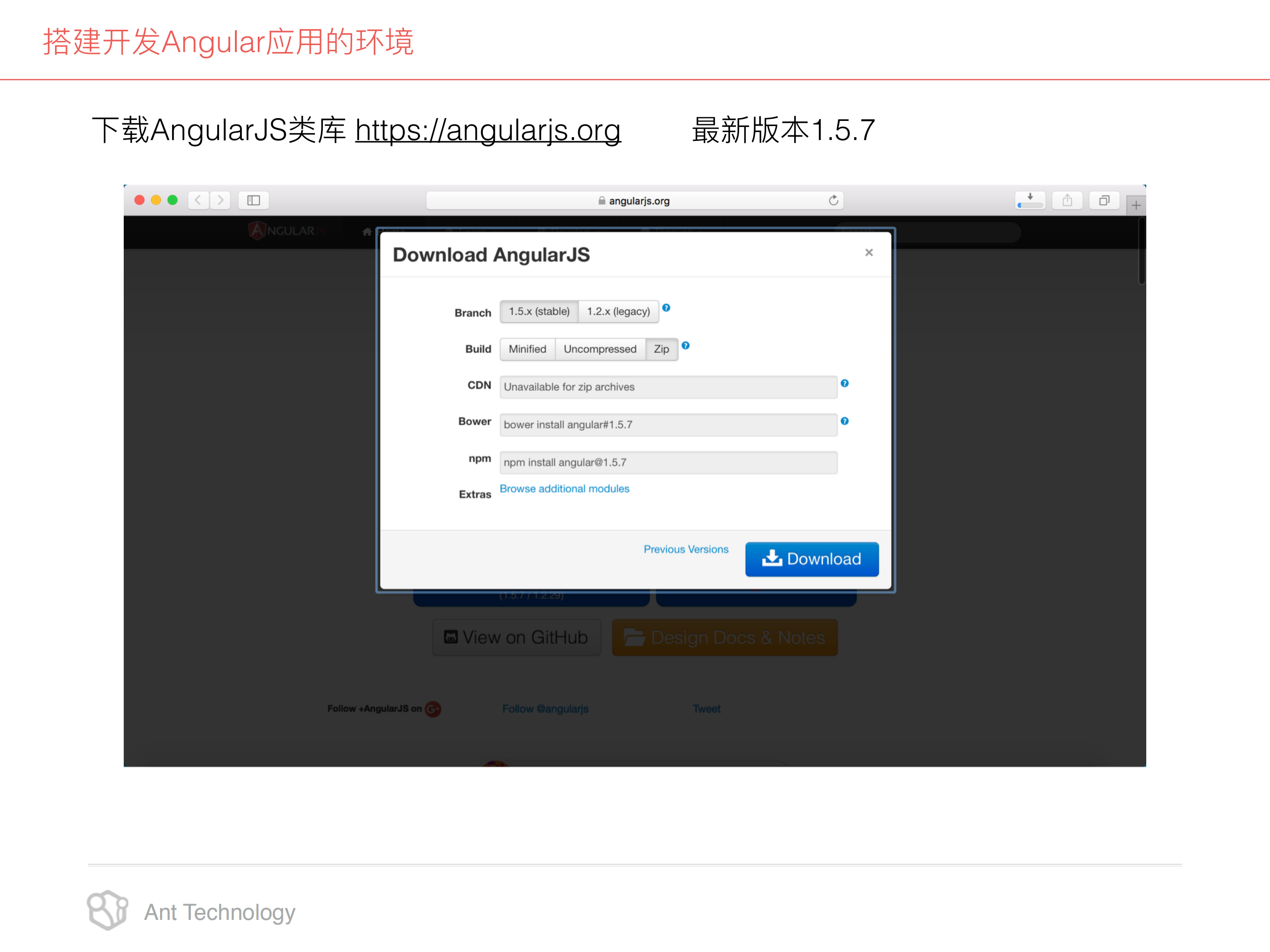
Task: Switch the build to Minified
Action: pos(527,349)
